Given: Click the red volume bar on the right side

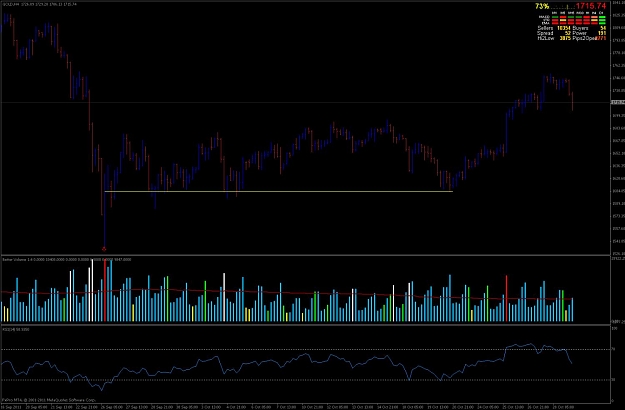Looking at the screenshot, I should click(x=507, y=298).
